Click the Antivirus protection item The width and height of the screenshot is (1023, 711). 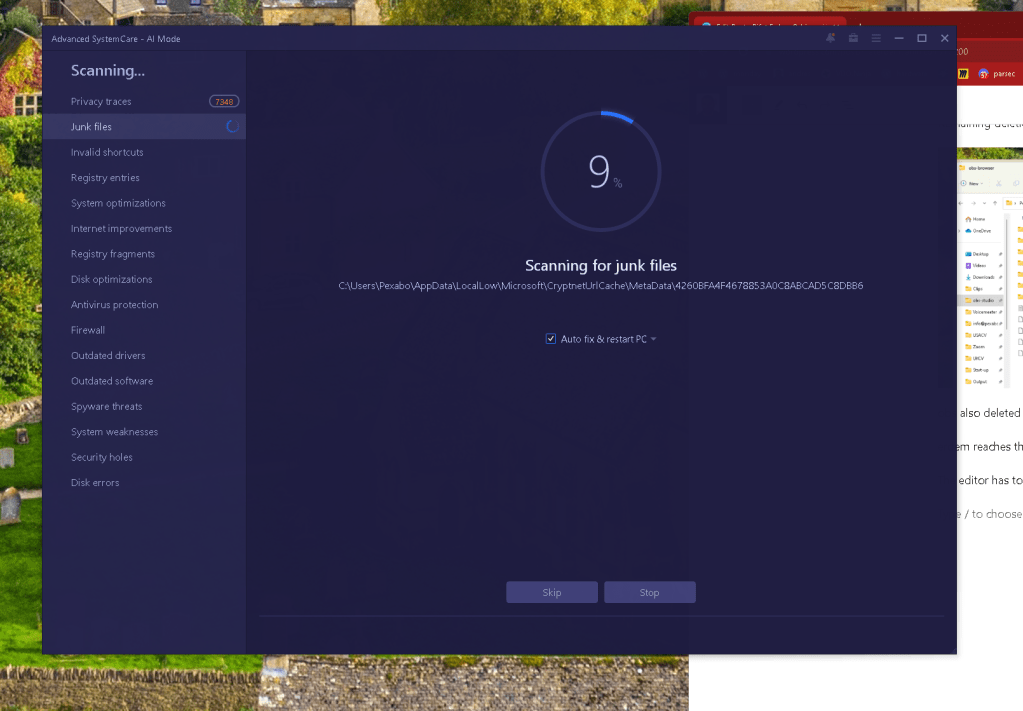144,305
